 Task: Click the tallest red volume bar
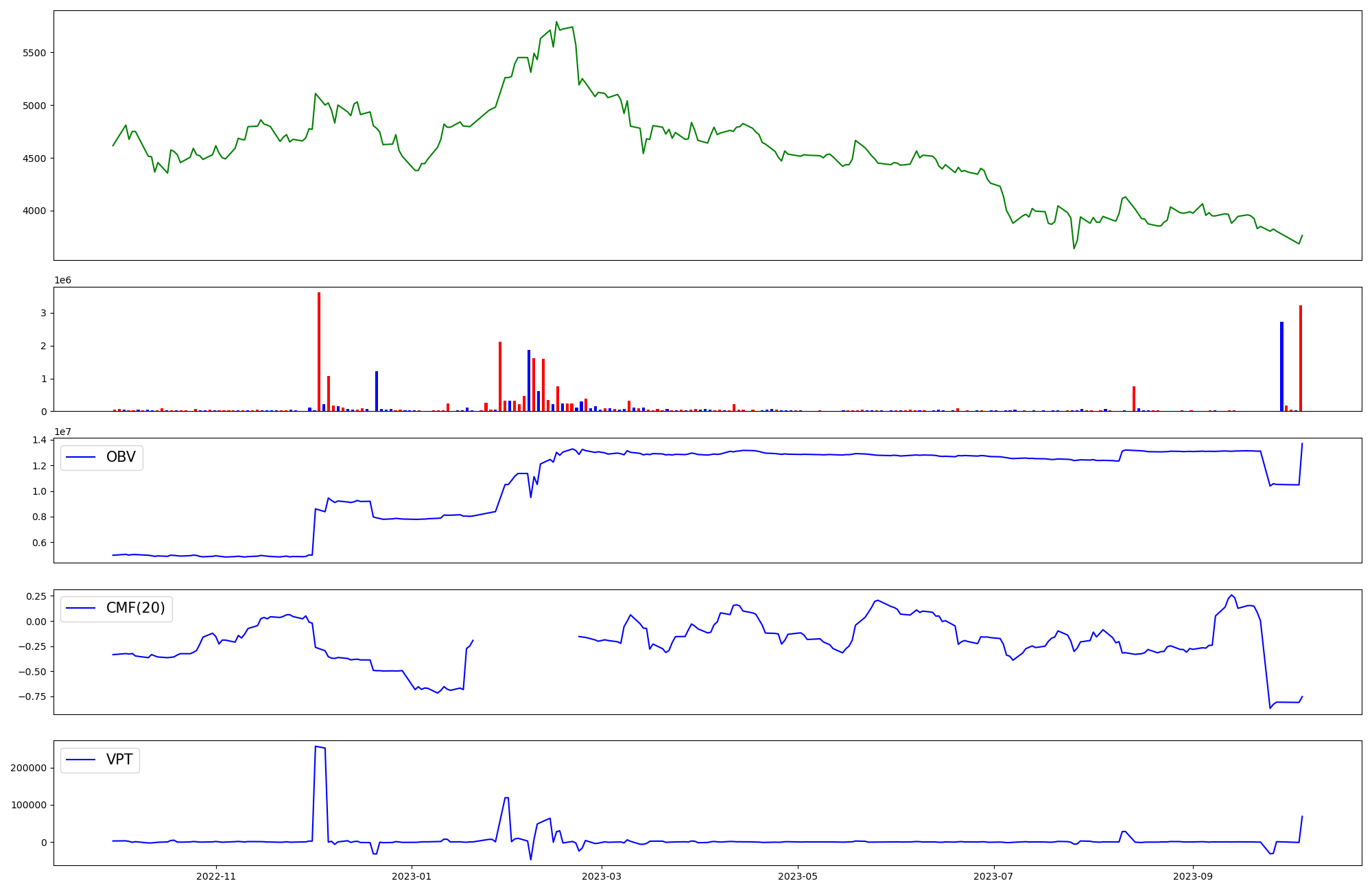tap(319, 351)
